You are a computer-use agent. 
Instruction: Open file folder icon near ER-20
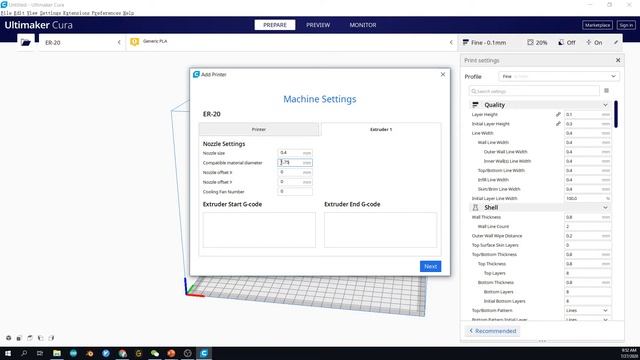(26, 42)
